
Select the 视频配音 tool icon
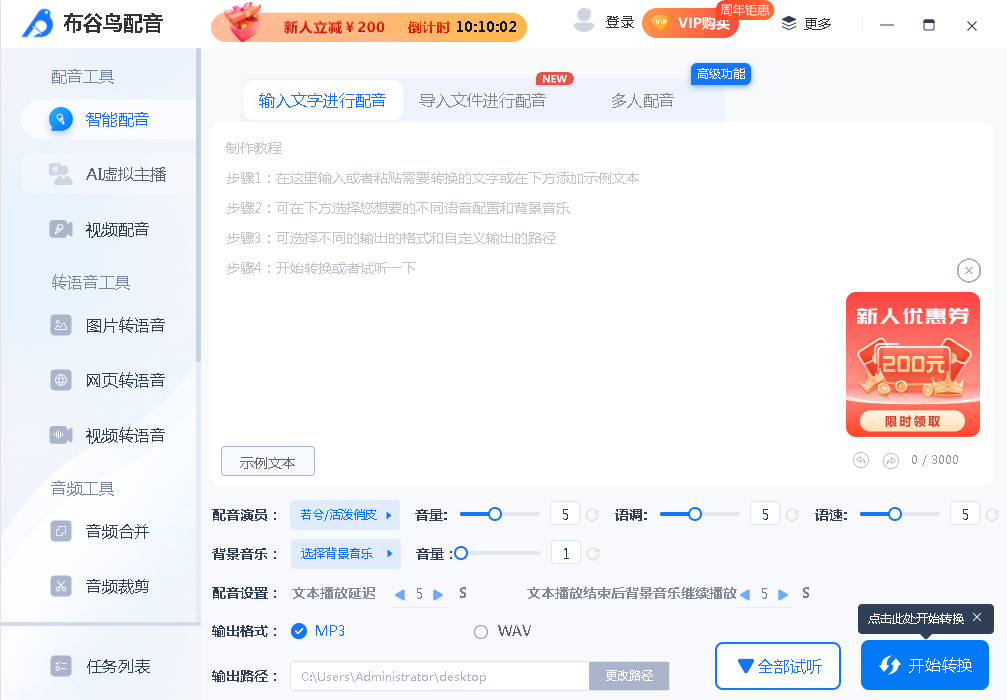point(61,229)
